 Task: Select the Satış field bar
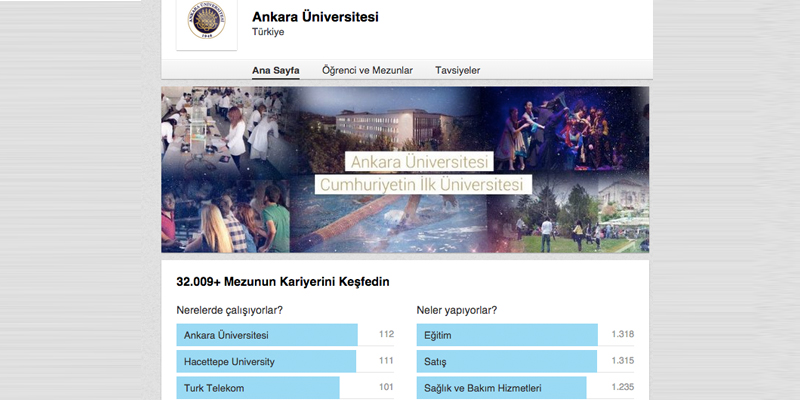pyautogui.click(x=507, y=362)
